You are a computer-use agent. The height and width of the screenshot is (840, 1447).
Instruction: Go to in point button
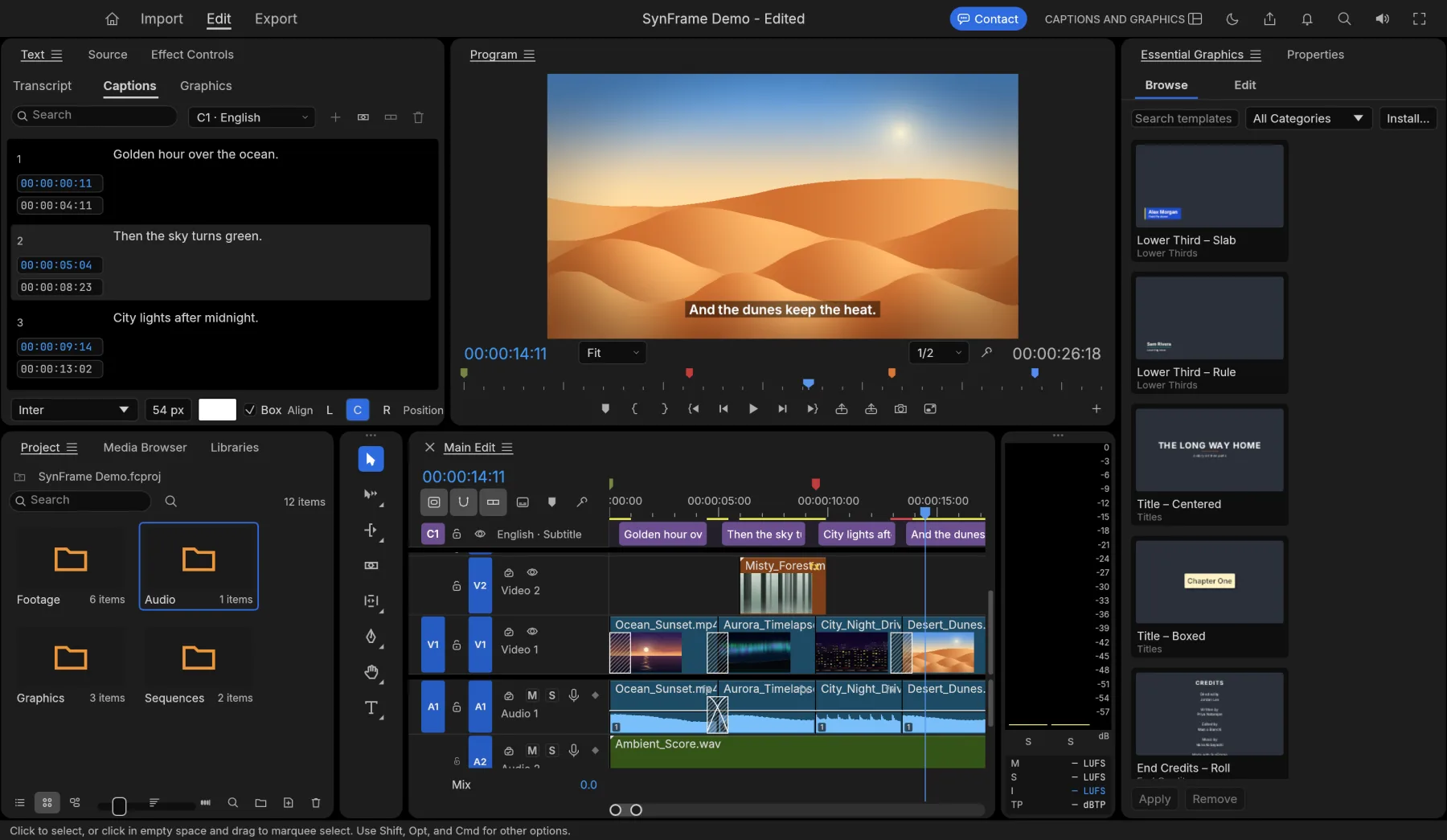pos(694,409)
